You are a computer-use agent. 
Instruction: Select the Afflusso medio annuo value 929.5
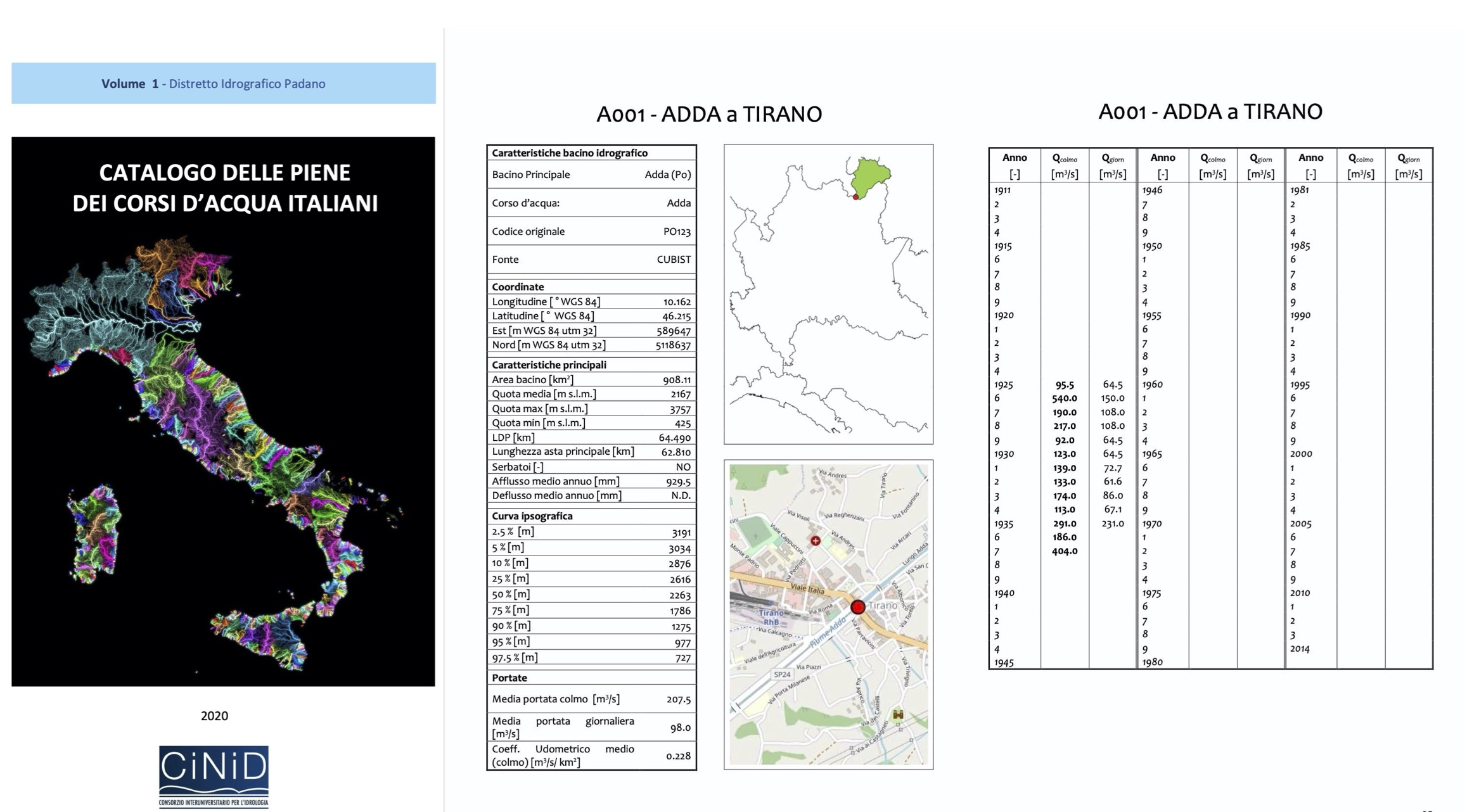pyautogui.click(x=679, y=481)
